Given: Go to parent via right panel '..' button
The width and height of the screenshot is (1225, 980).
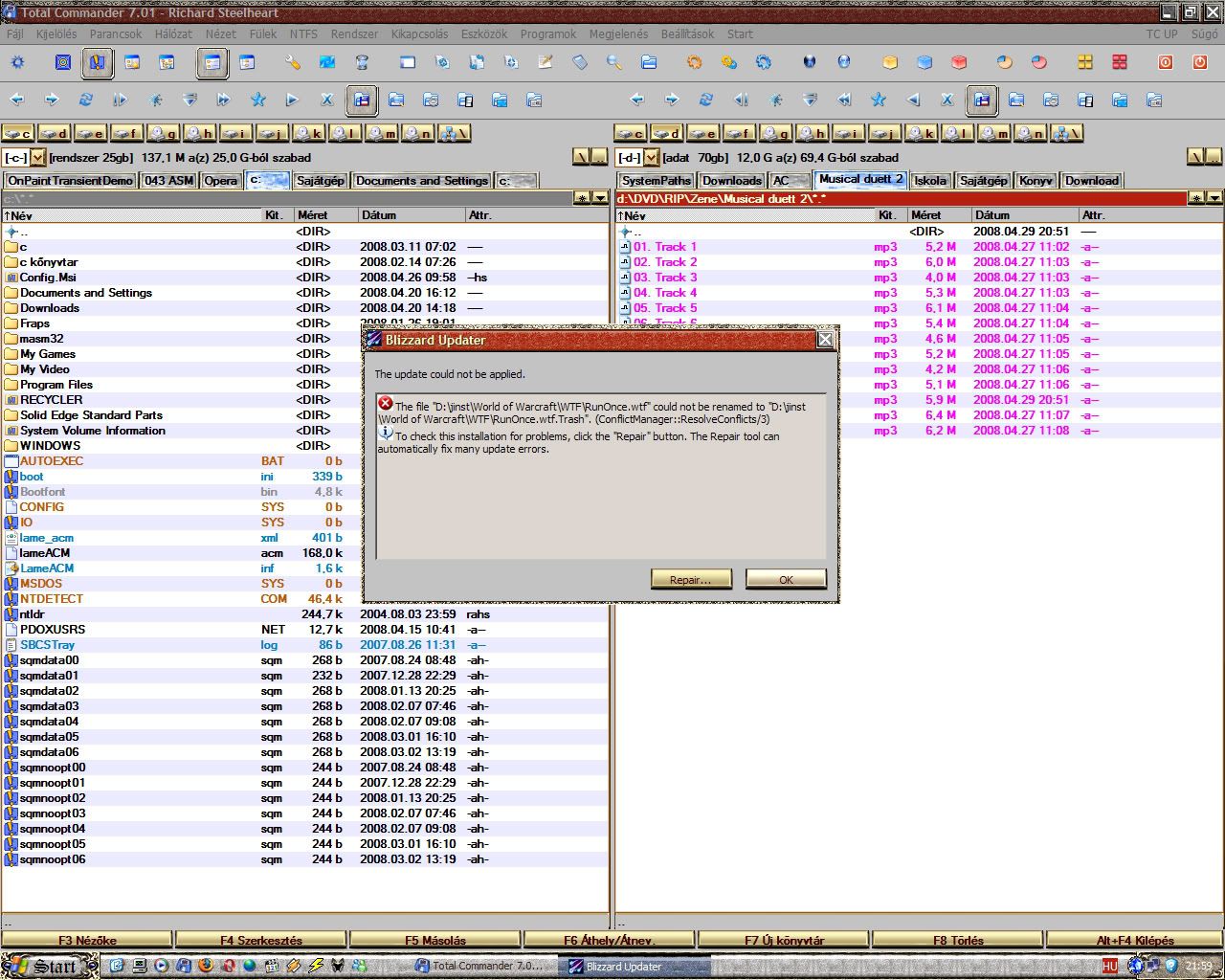Looking at the screenshot, I should tap(1214, 157).
